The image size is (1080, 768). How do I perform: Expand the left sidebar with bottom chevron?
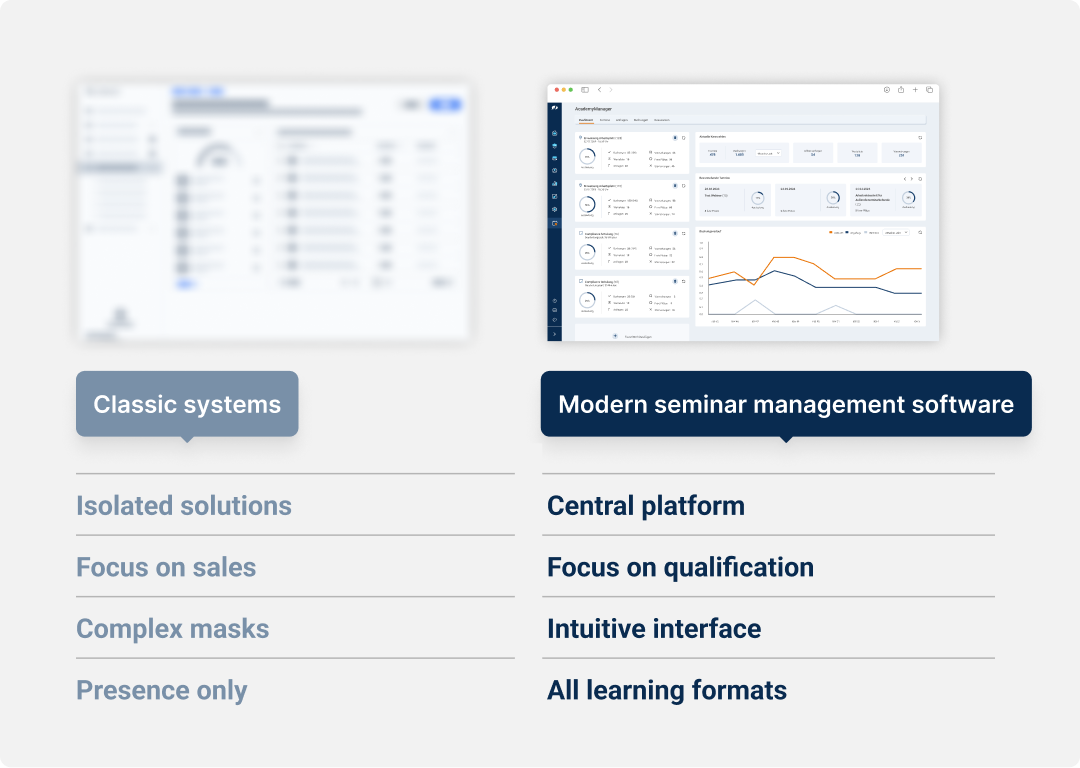click(x=554, y=333)
